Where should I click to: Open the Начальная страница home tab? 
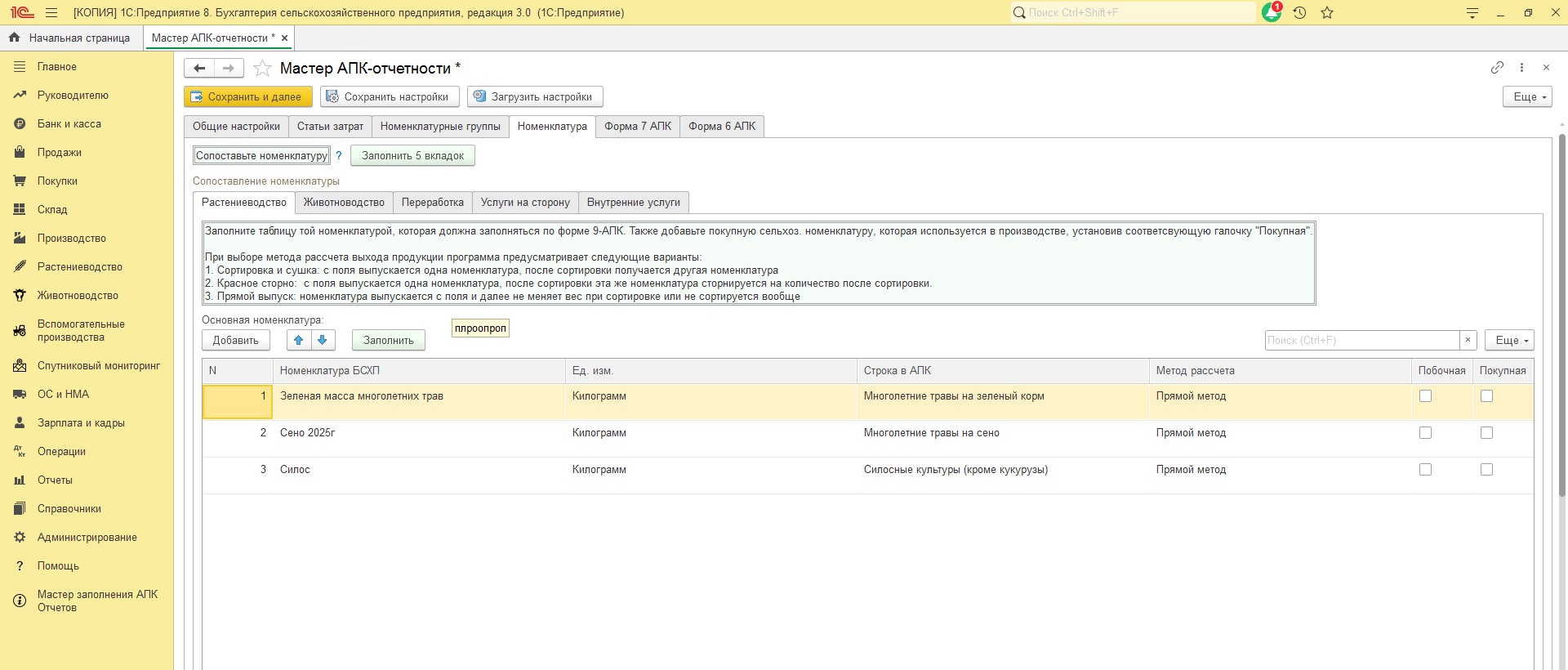point(71,38)
